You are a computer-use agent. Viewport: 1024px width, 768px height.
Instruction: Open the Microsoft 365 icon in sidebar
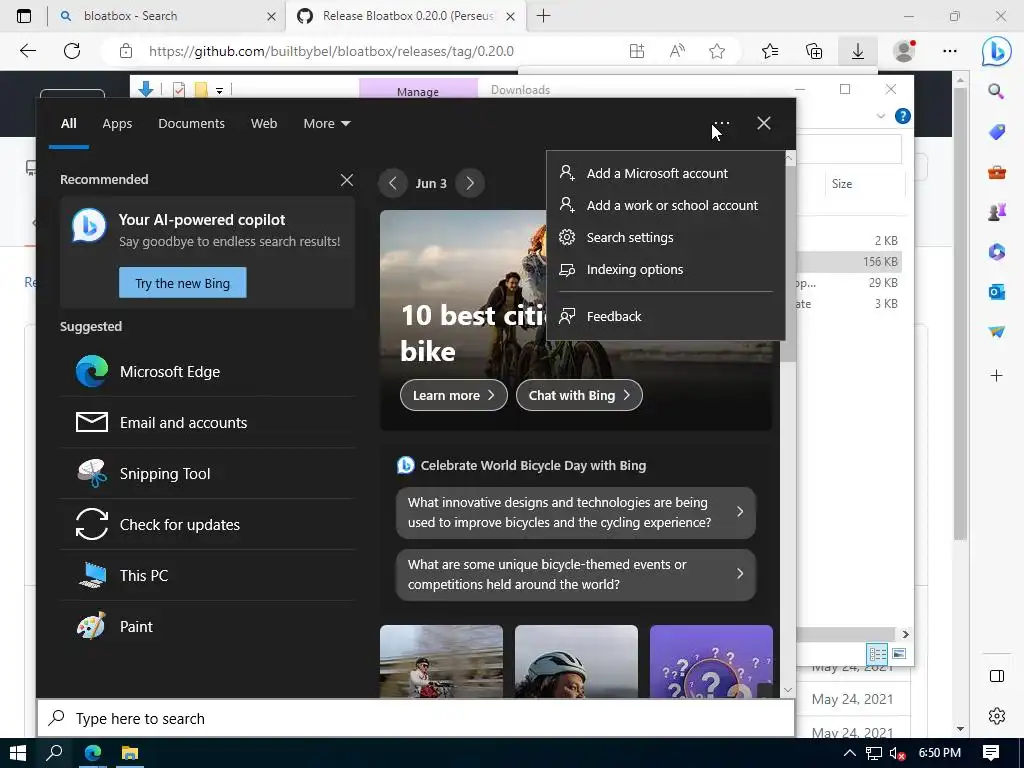pos(996,252)
